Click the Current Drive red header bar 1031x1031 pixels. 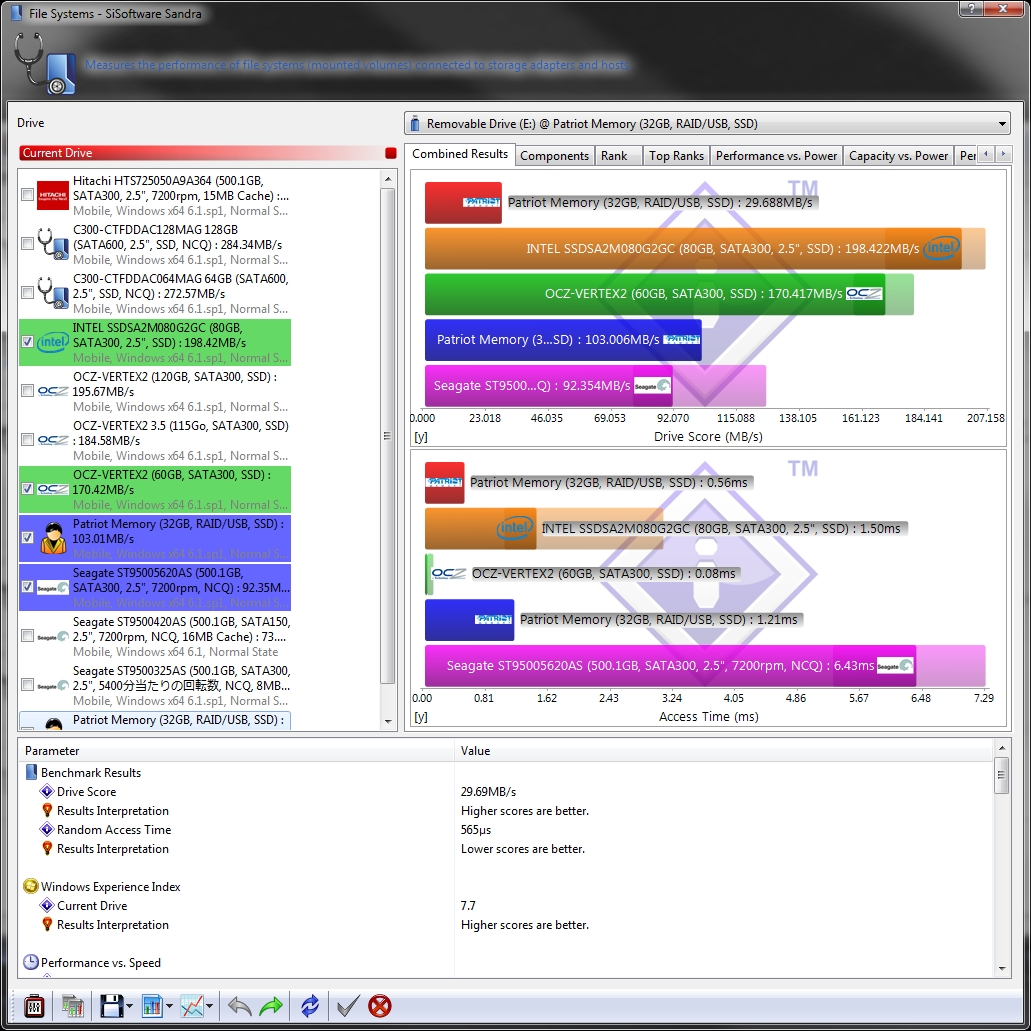click(208, 153)
